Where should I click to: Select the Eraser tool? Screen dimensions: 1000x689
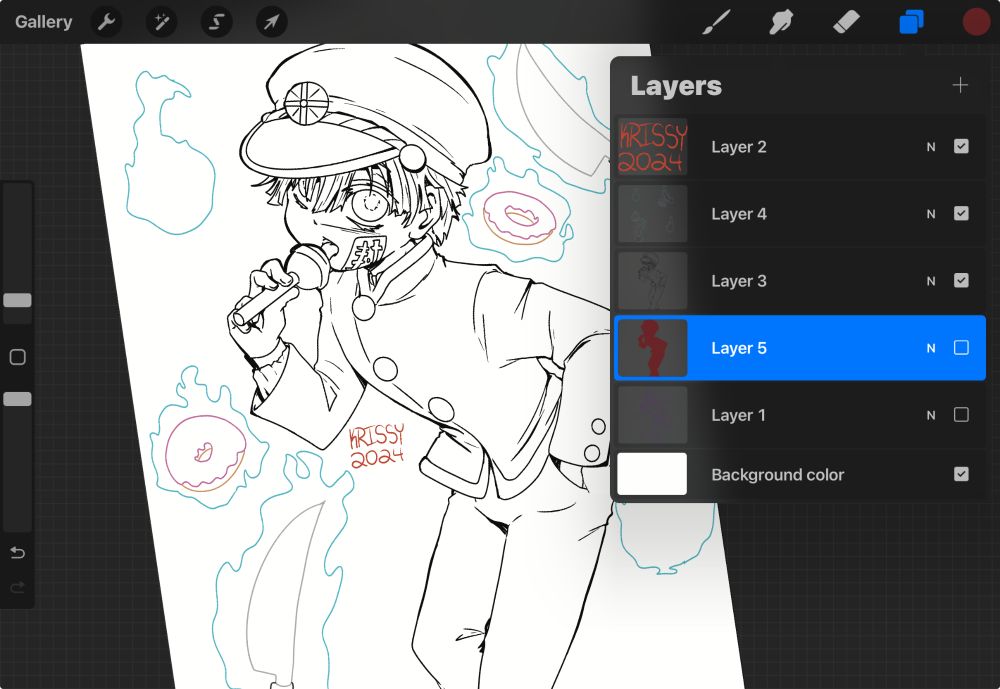(847, 22)
